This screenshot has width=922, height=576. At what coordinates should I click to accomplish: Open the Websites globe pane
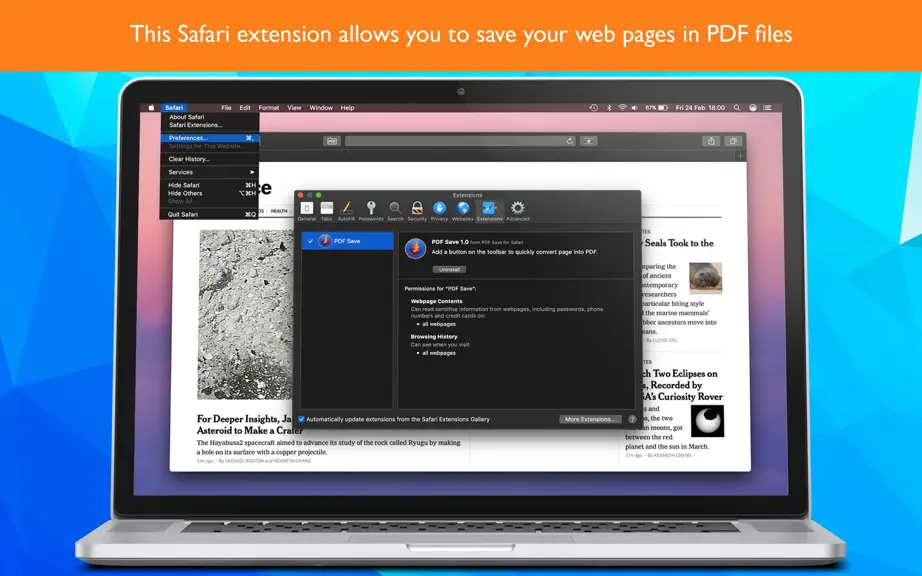point(463,210)
